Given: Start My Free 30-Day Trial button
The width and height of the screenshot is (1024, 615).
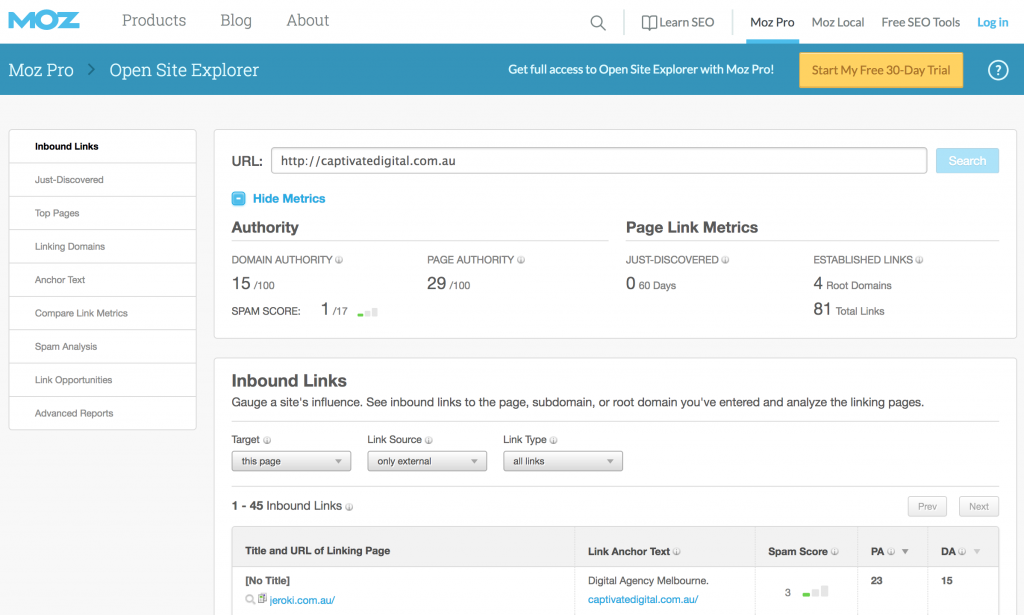Looking at the screenshot, I should point(881,70).
